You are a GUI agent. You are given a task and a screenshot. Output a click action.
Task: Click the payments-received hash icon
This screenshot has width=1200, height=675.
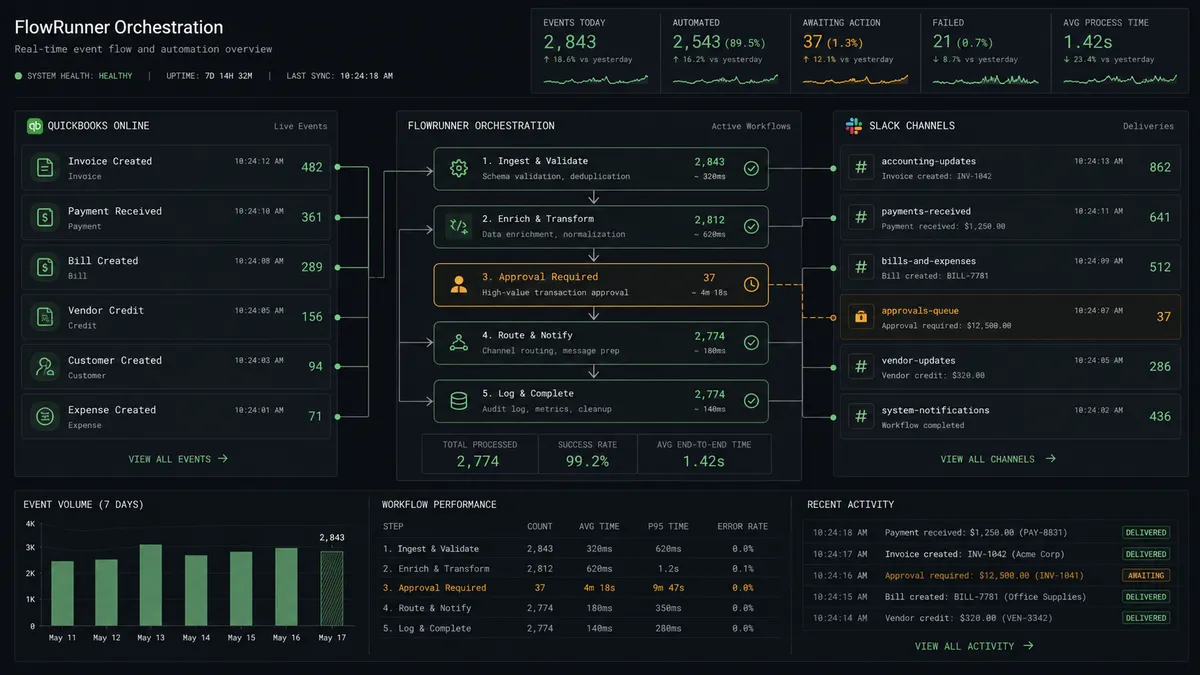(860, 217)
